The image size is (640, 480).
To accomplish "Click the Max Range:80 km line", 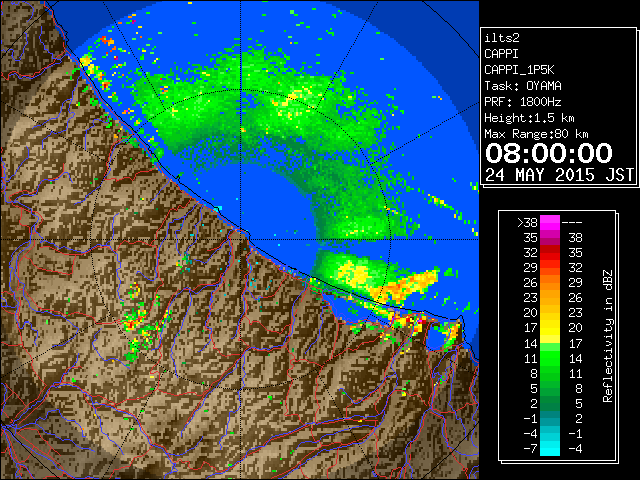I will pyautogui.click(x=536, y=134).
